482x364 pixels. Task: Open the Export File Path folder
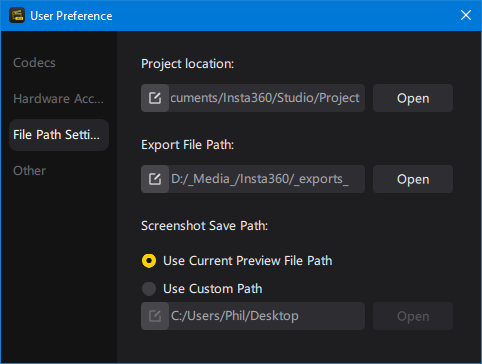(x=413, y=179)
